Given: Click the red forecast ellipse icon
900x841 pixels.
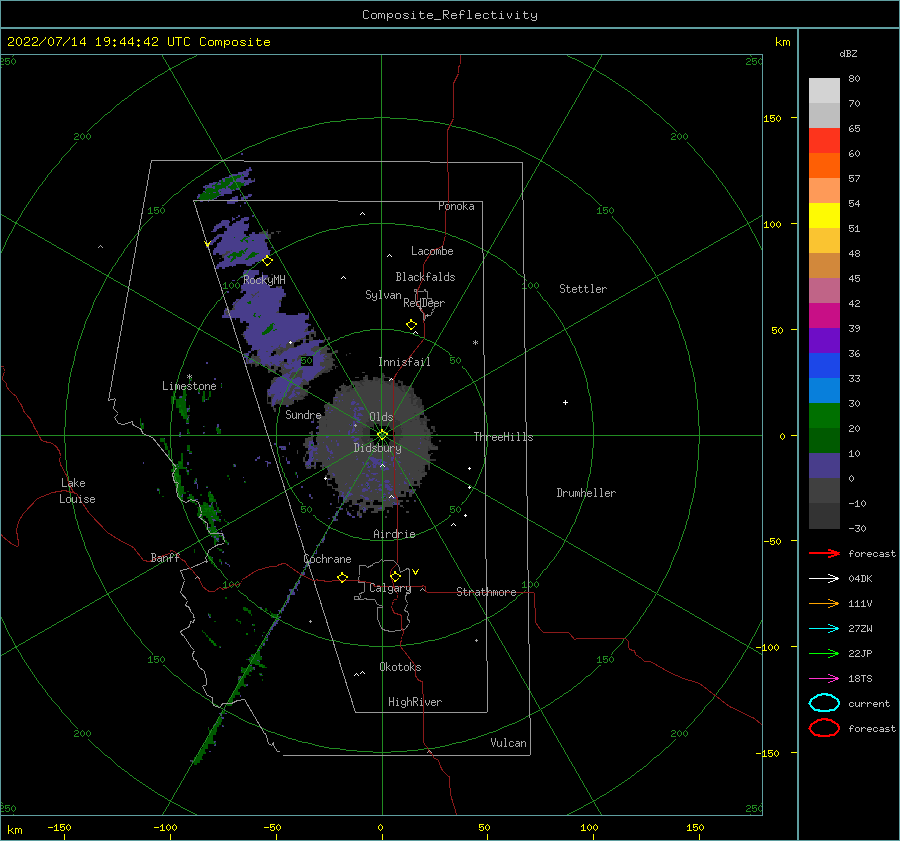Looking at the screenshot, I should point(824,728).
